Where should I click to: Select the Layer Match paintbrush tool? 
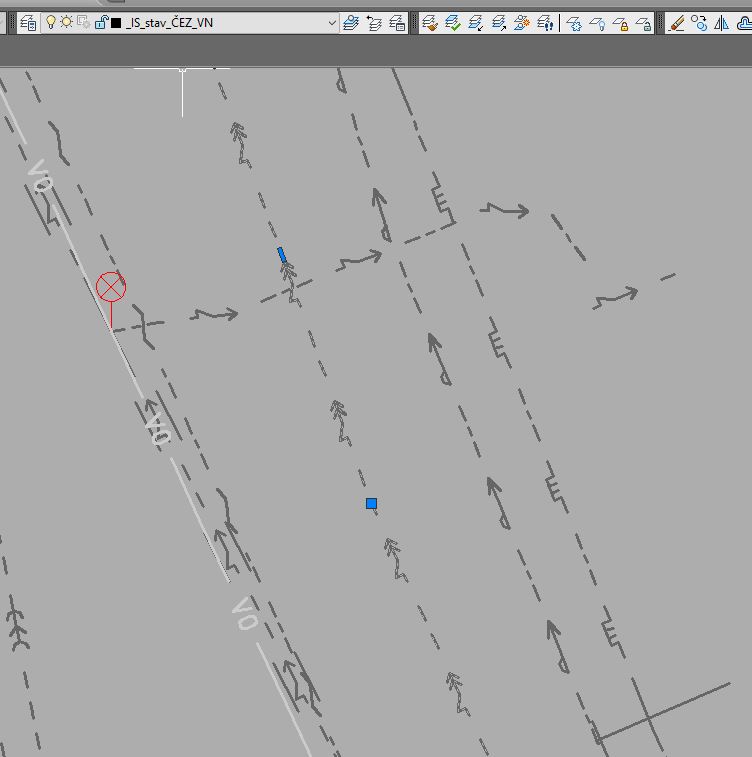pos(430,23)
